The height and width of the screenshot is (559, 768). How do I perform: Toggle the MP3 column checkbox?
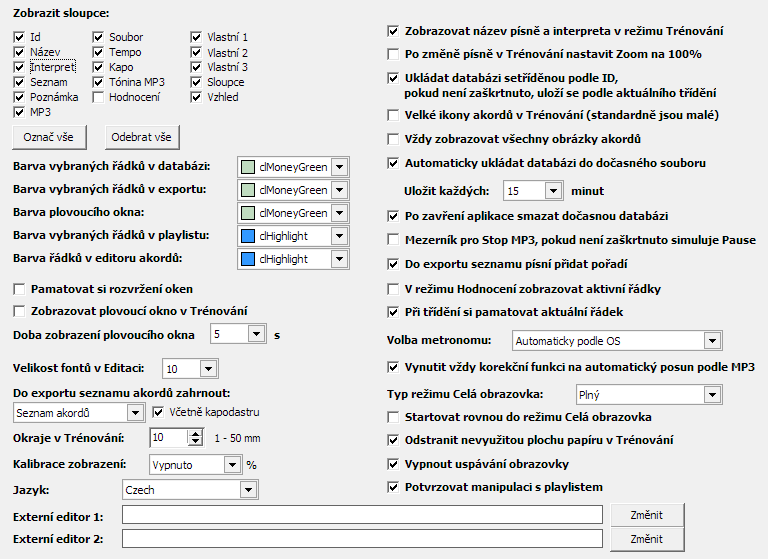coord(19,112)
